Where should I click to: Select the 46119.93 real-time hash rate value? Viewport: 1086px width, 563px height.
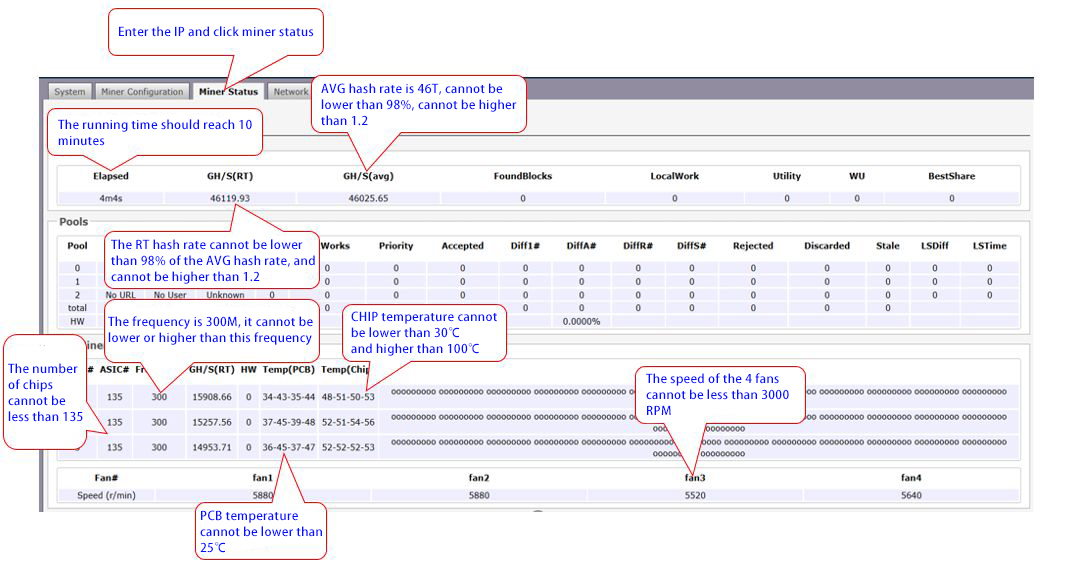tap(229, 198)
